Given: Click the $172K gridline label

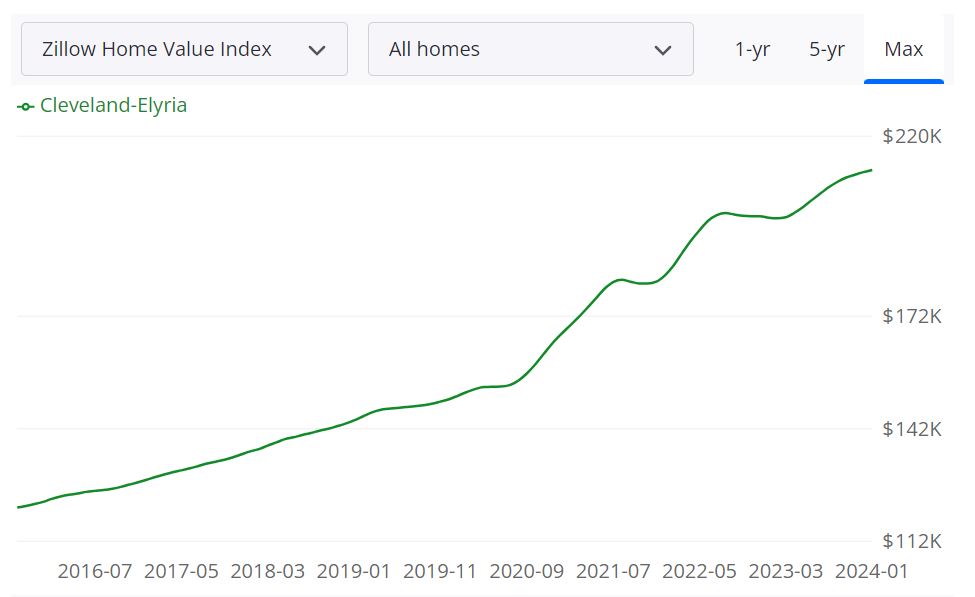Looking at the screenshot, I should point(911,316).
